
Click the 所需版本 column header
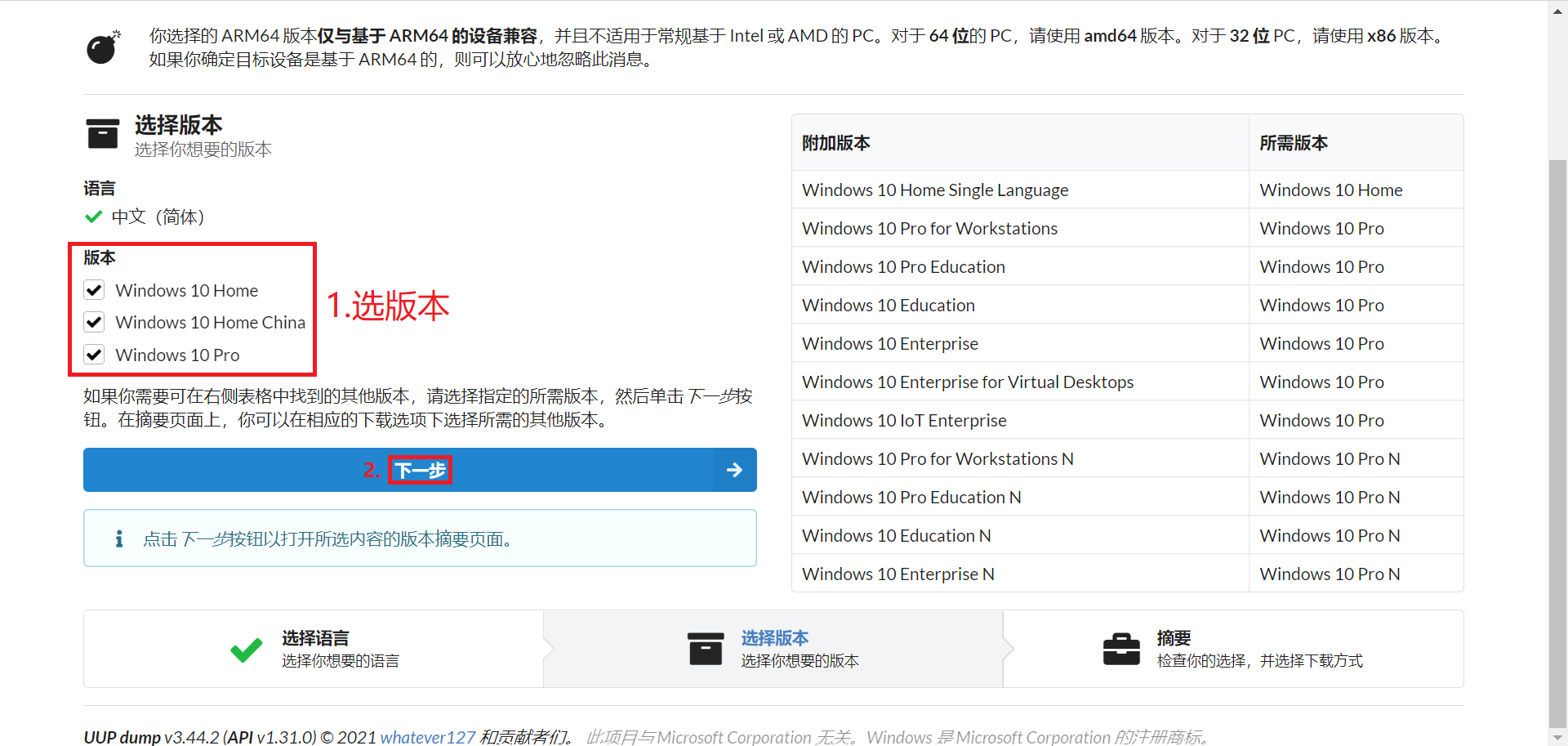[1356, 143]
